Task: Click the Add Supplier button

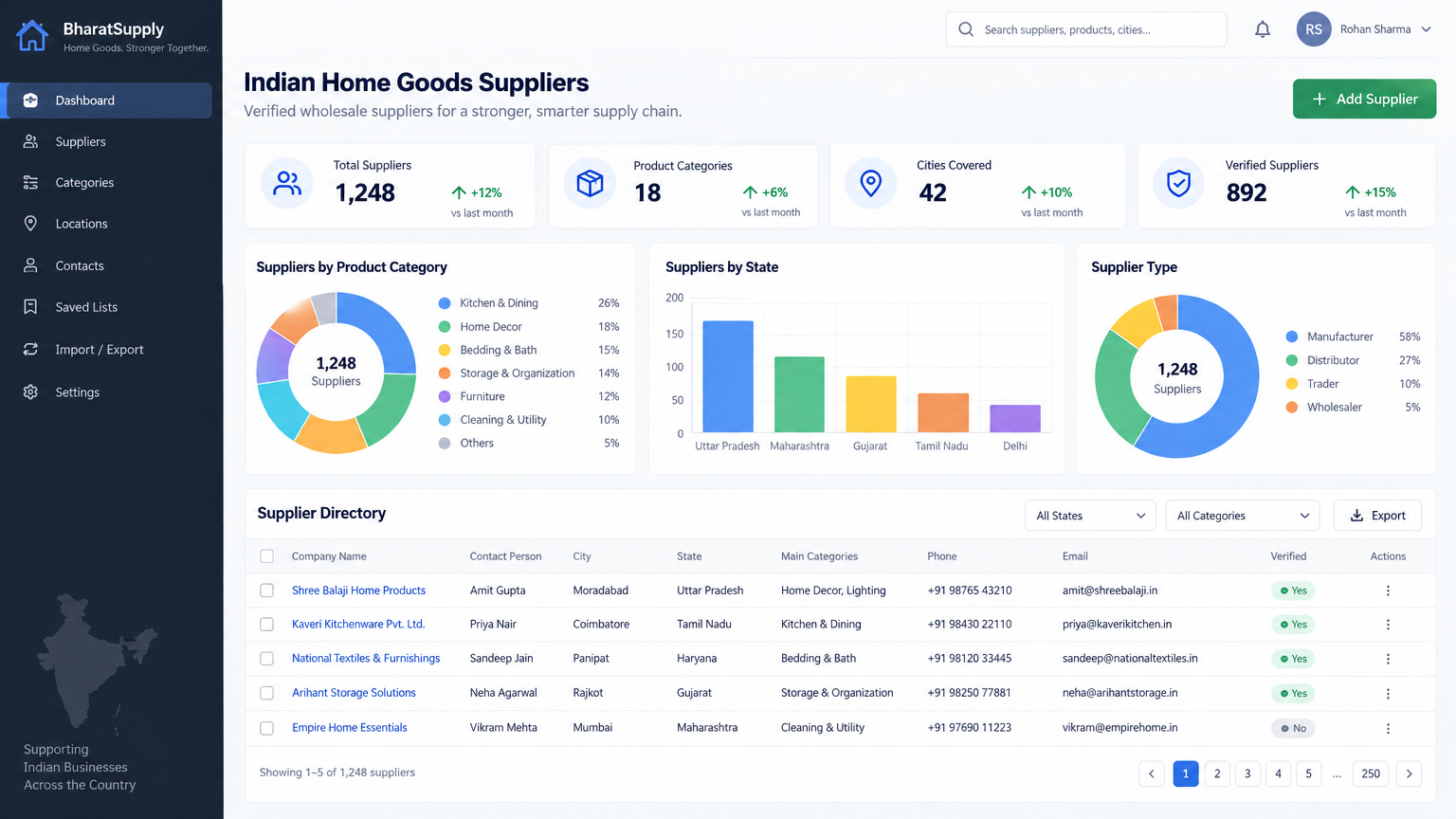Action: [x=1364, y=99]
